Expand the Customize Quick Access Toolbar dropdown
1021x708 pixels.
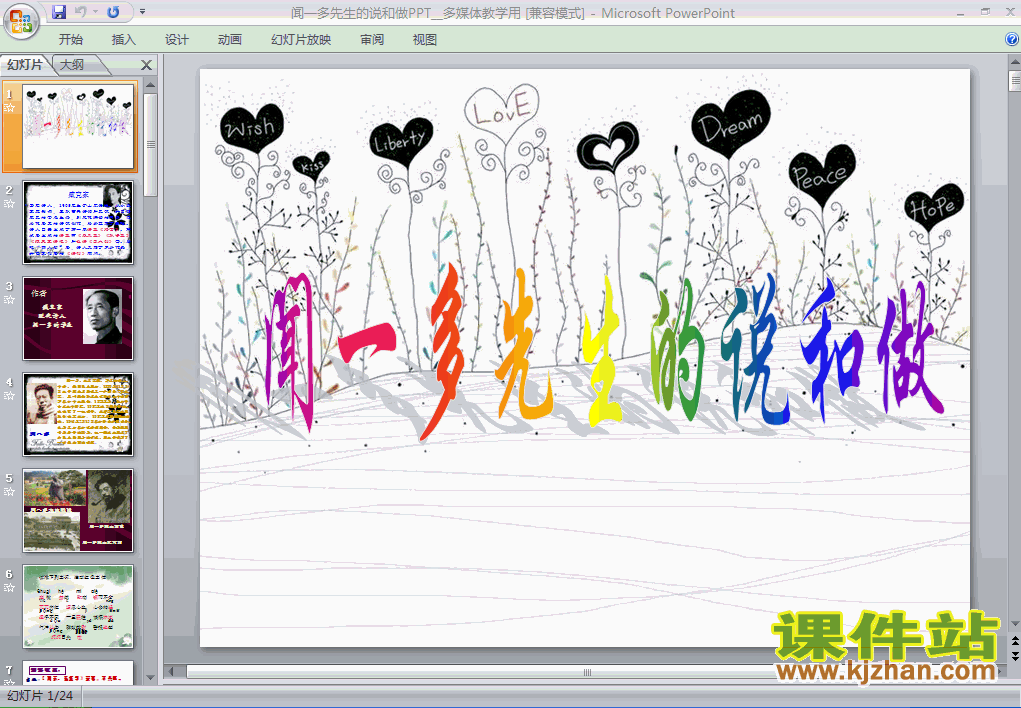tap(143, 12)
